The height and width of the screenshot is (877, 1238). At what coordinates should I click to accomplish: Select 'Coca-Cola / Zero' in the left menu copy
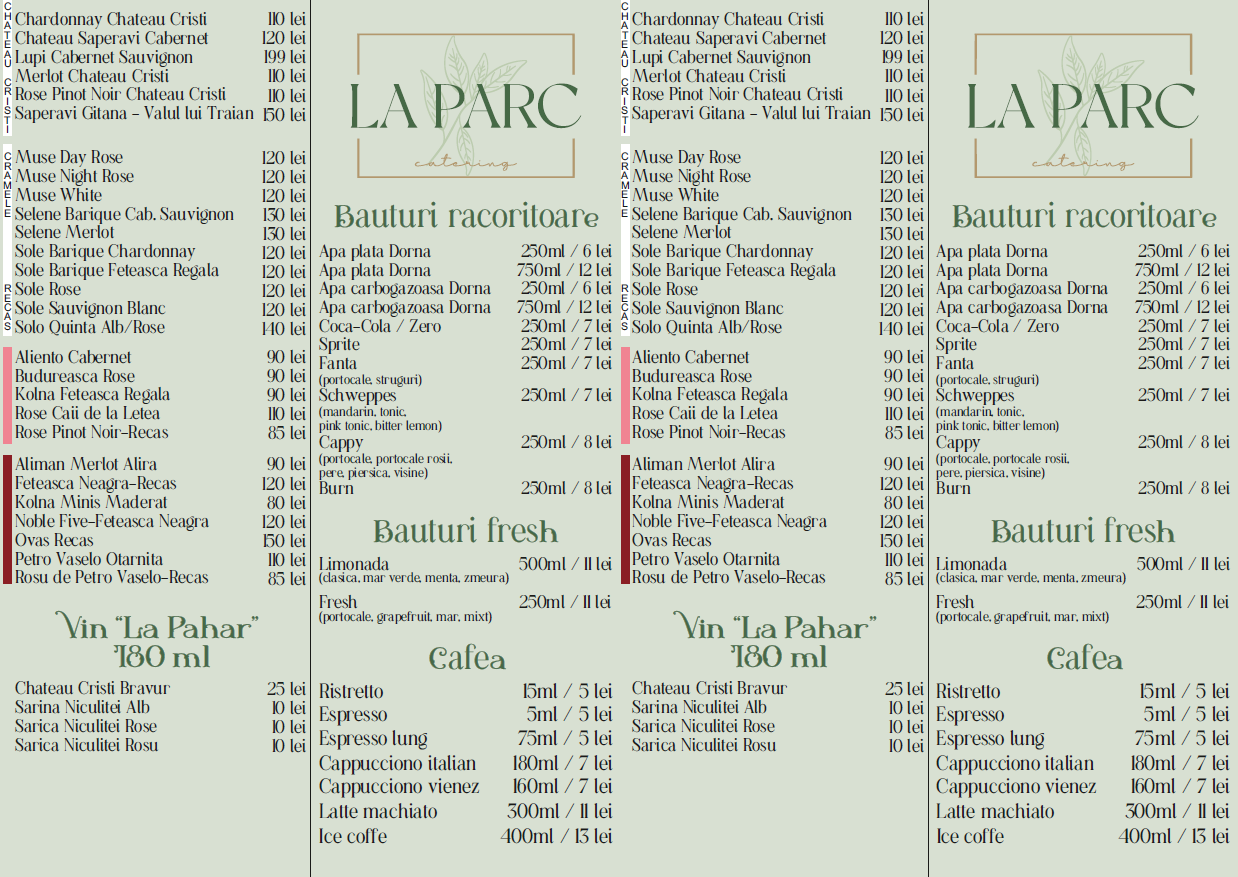tap(380, 326)
